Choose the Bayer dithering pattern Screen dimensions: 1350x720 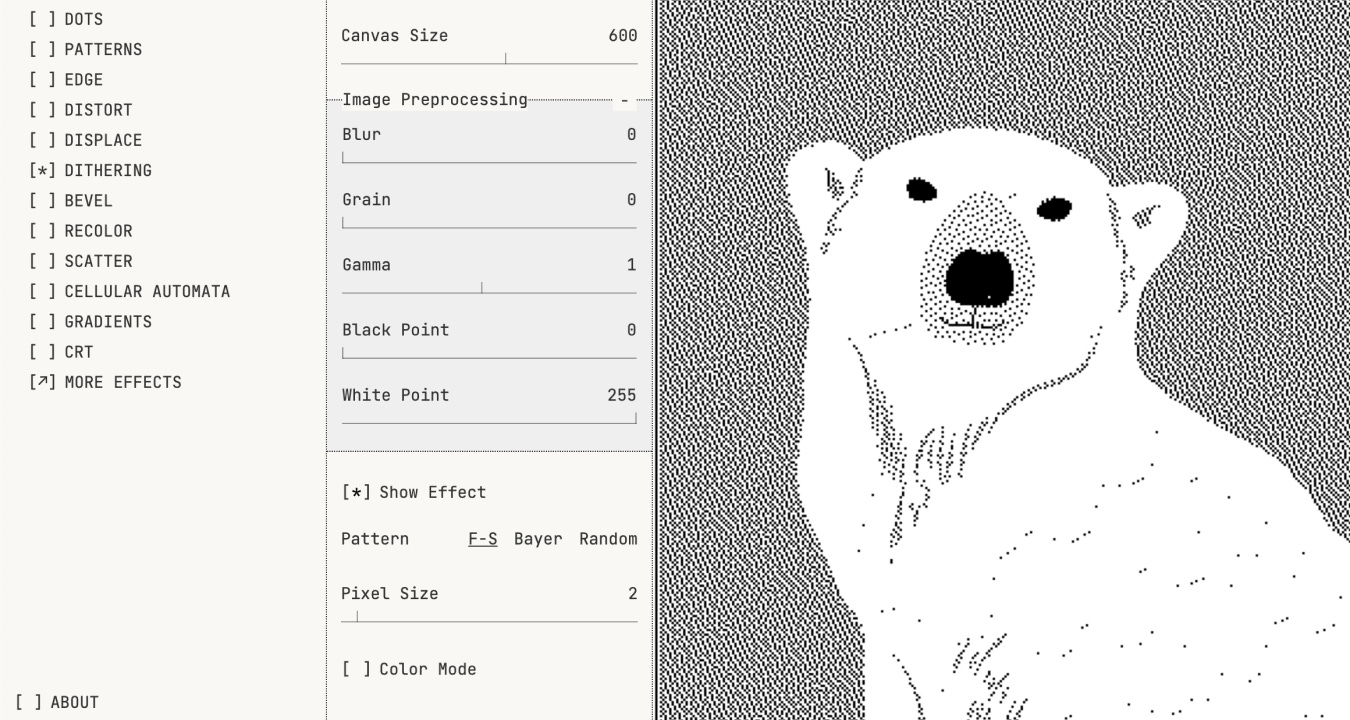click(538, 539)
